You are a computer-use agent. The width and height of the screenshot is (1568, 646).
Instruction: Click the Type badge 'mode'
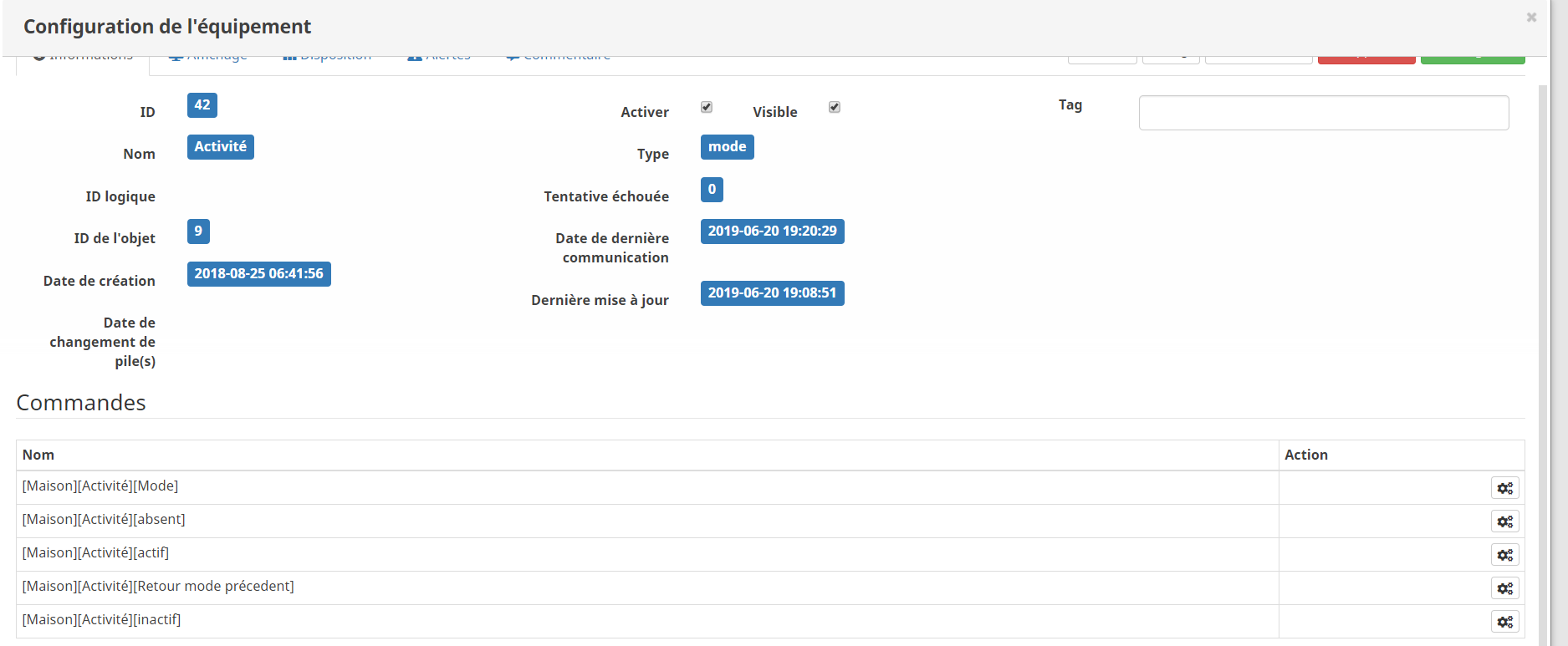[728, 147]
